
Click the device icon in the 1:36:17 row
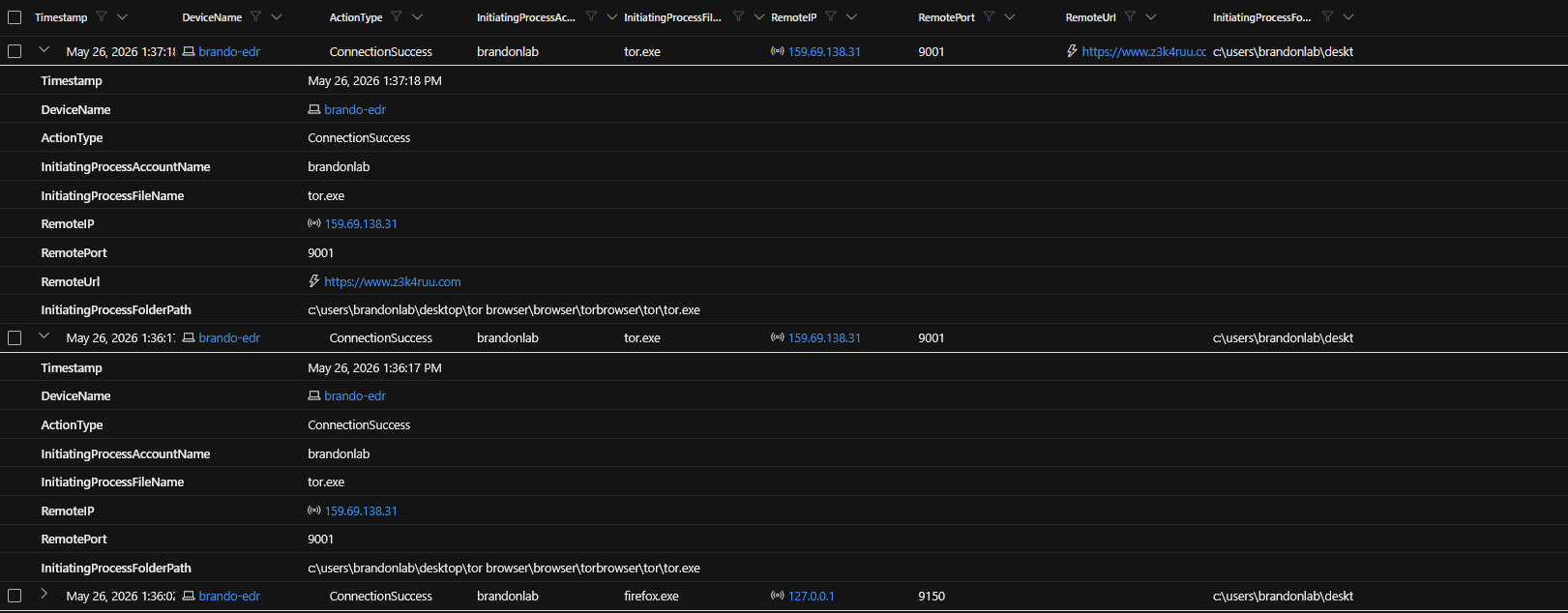[x=189, y=337]
